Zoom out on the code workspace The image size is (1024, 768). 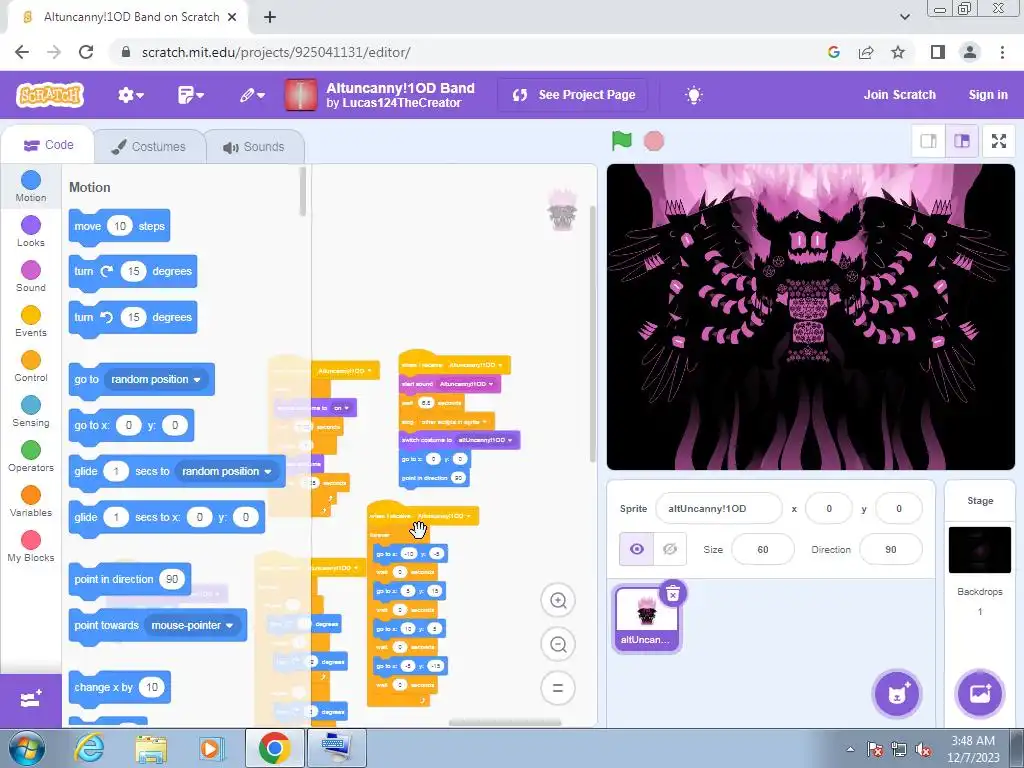pos(558,645)
